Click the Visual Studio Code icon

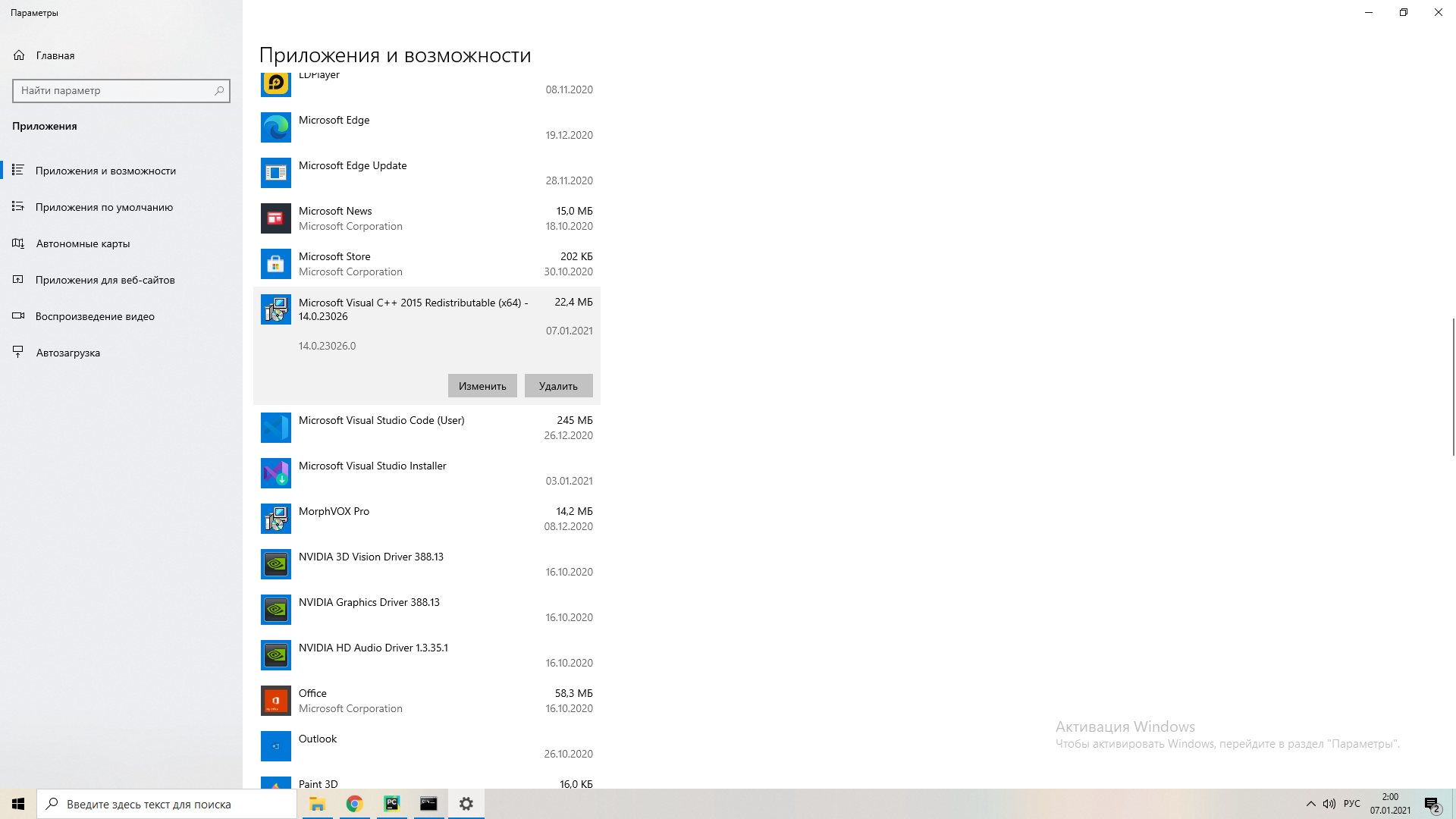pos(275,428)
